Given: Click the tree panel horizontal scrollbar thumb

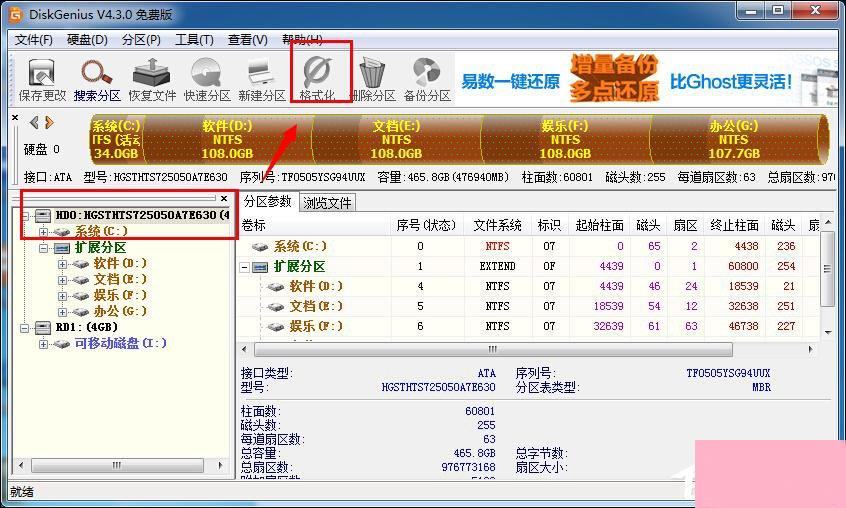Looking at the screenshot, I should (117, 465).
